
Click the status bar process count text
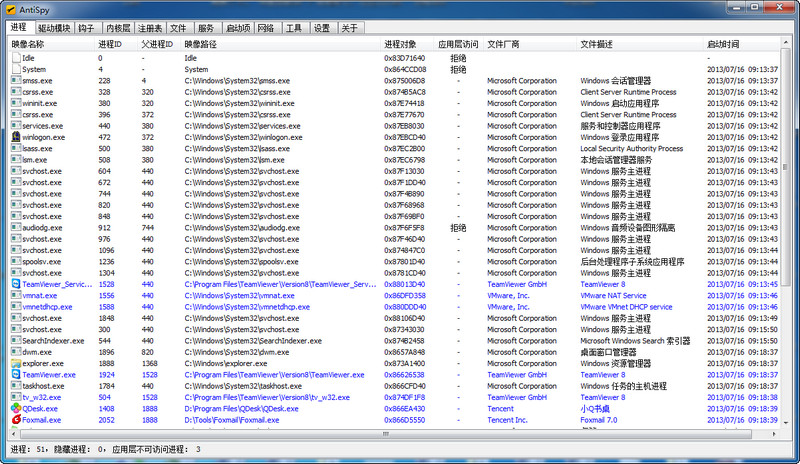pyautogui.click(x=28, y=449)
